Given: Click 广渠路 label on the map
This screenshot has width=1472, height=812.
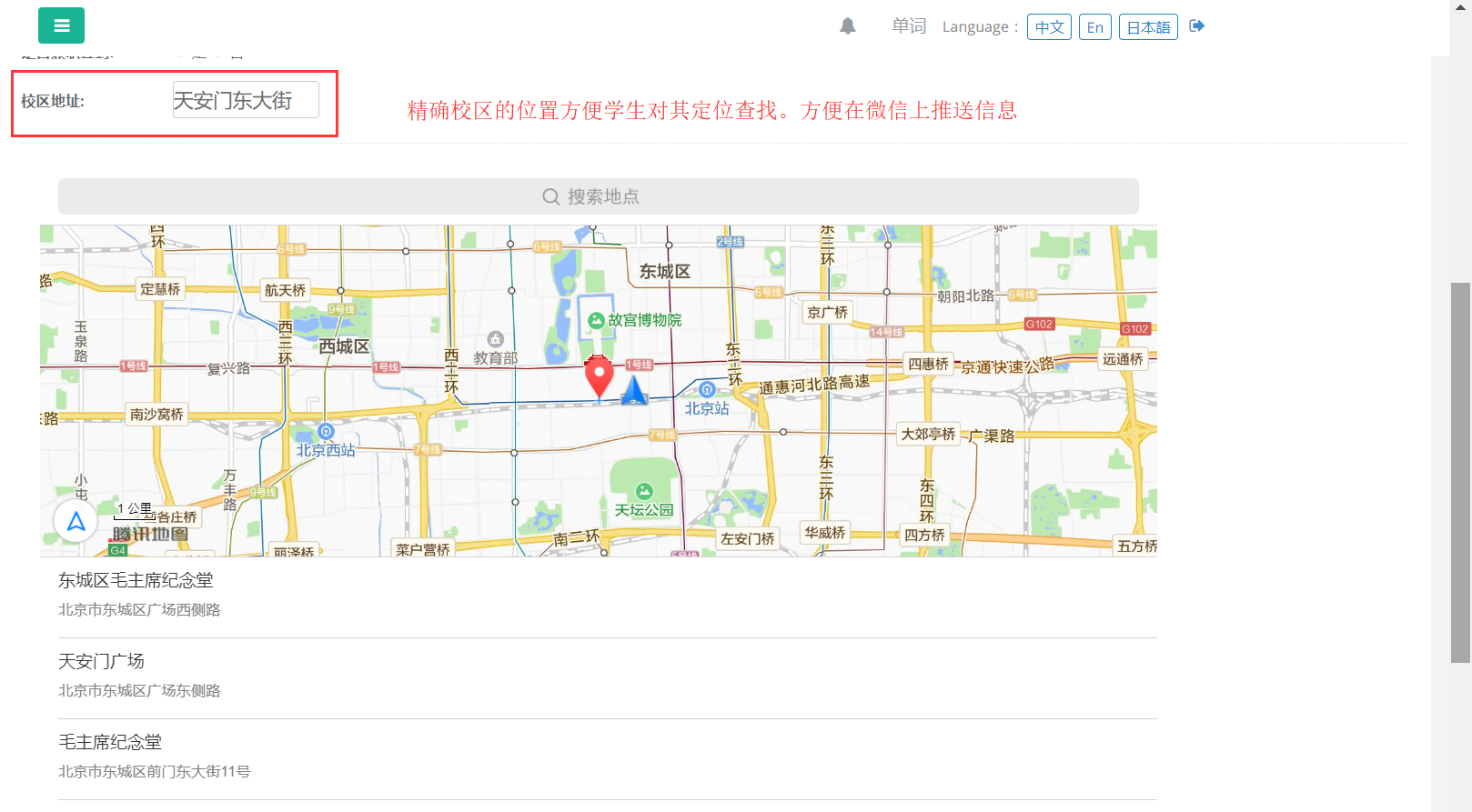Looking at the screenshot, I should (992, 436).
